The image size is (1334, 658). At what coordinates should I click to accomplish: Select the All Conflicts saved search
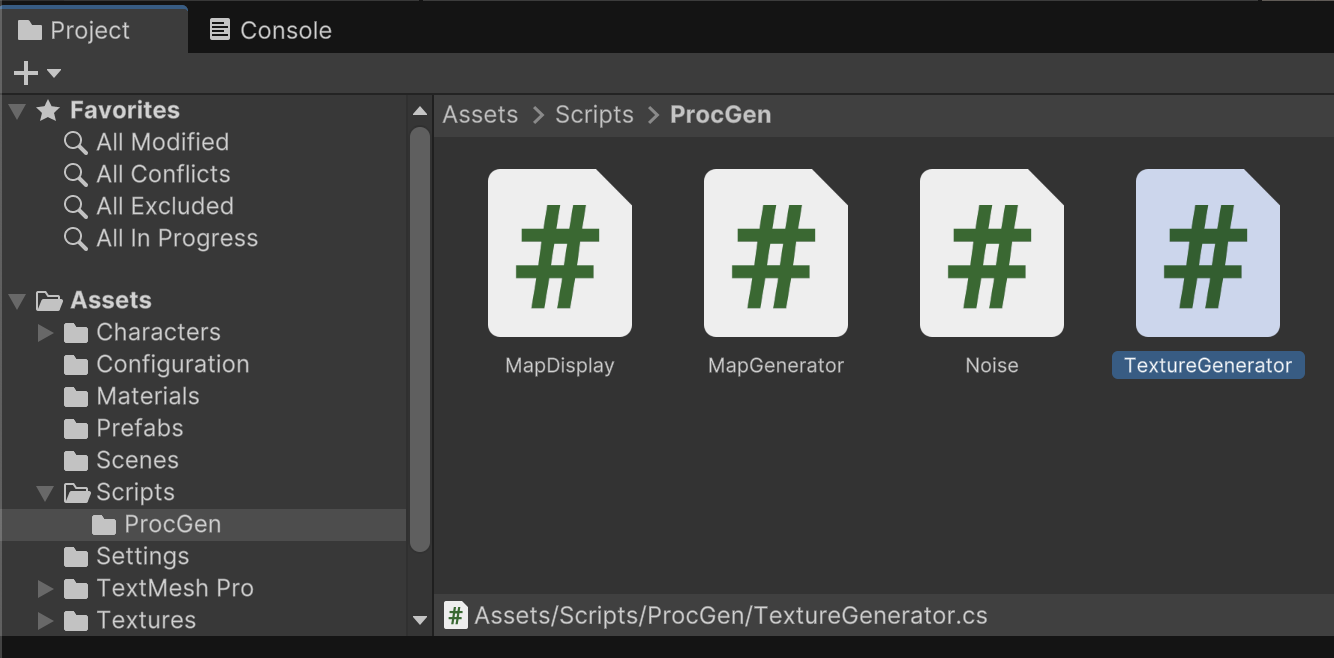click(163, 174)
